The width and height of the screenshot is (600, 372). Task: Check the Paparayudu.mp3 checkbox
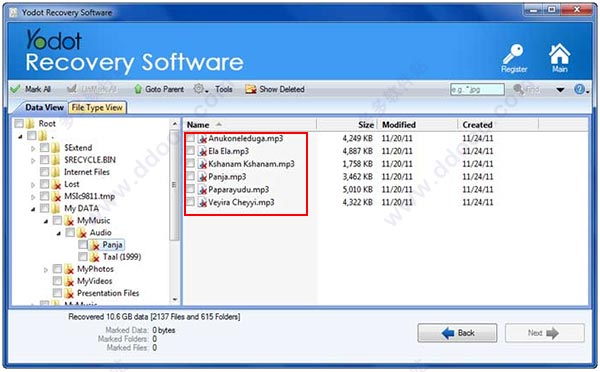(190, 189)
